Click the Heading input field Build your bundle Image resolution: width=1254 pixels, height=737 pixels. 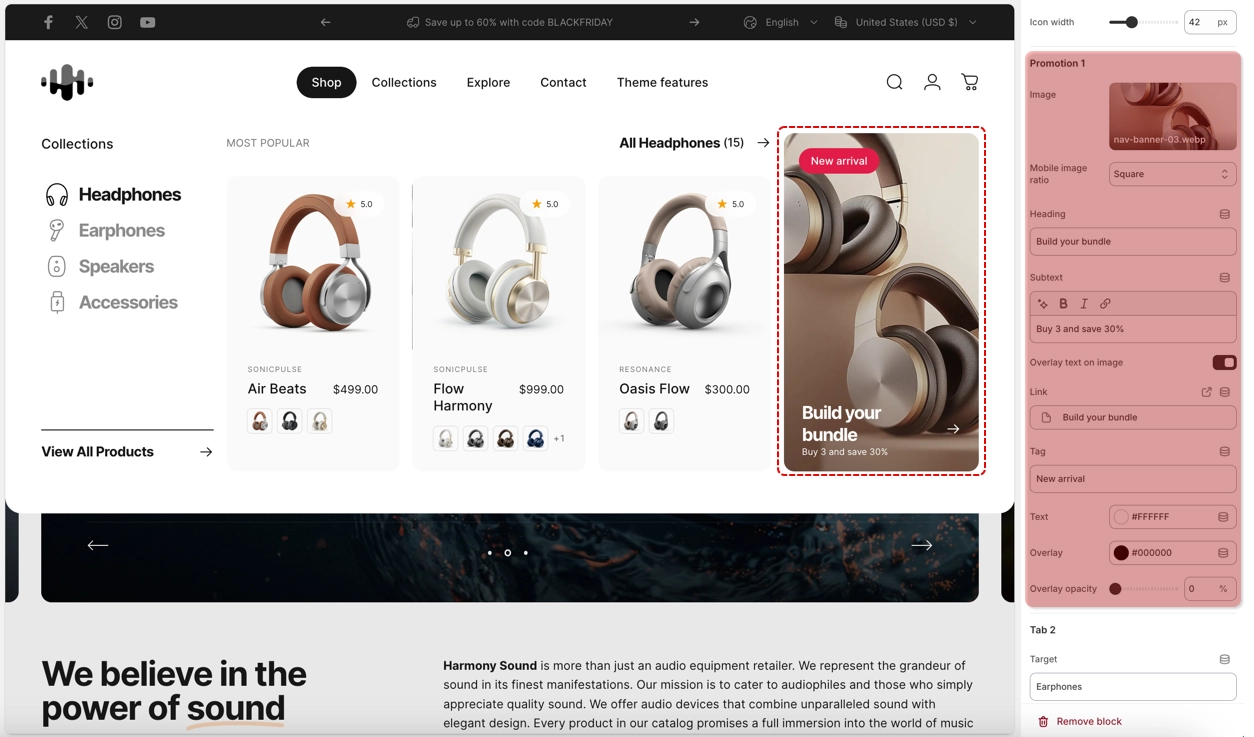point(1133,241)
